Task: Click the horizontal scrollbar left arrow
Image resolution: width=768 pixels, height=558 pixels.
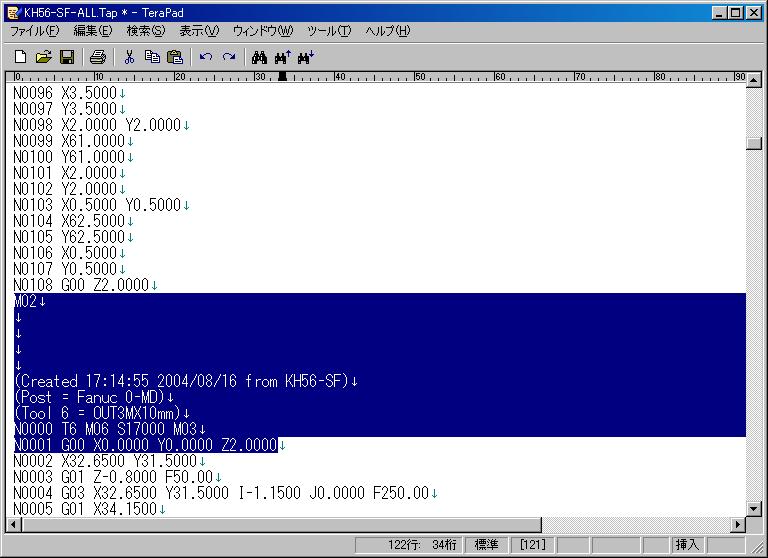Action: [13, 525]
